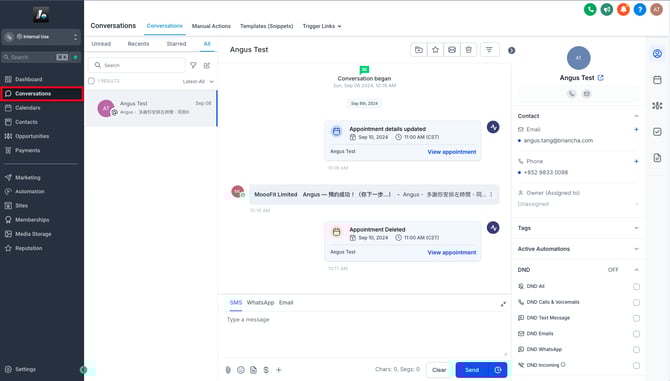The height and width of the screenshot is (381, 670).
Task: Click the conversation list filter funnel icon
Action: (193, 65)
